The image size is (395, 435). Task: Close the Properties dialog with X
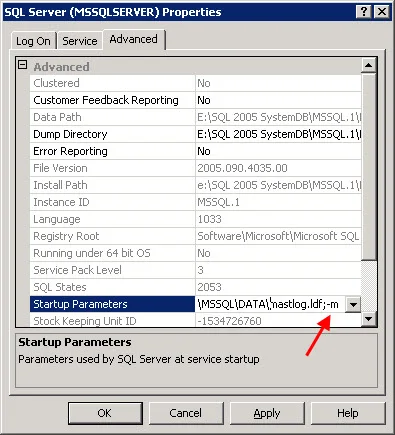click(x=382, y=12)
